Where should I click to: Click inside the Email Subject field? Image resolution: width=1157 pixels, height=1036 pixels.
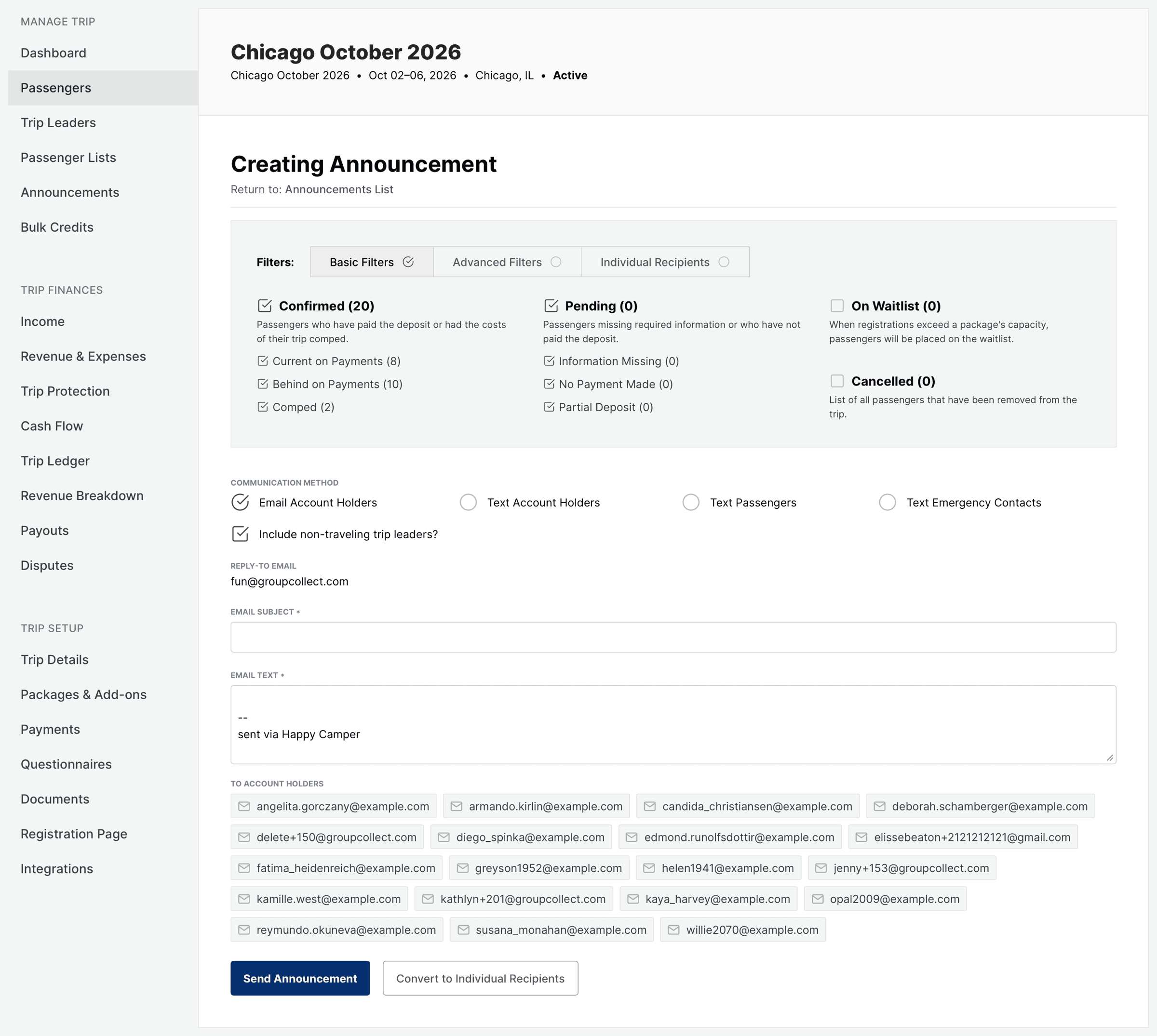pyautogui.click(x=672, y=637)
